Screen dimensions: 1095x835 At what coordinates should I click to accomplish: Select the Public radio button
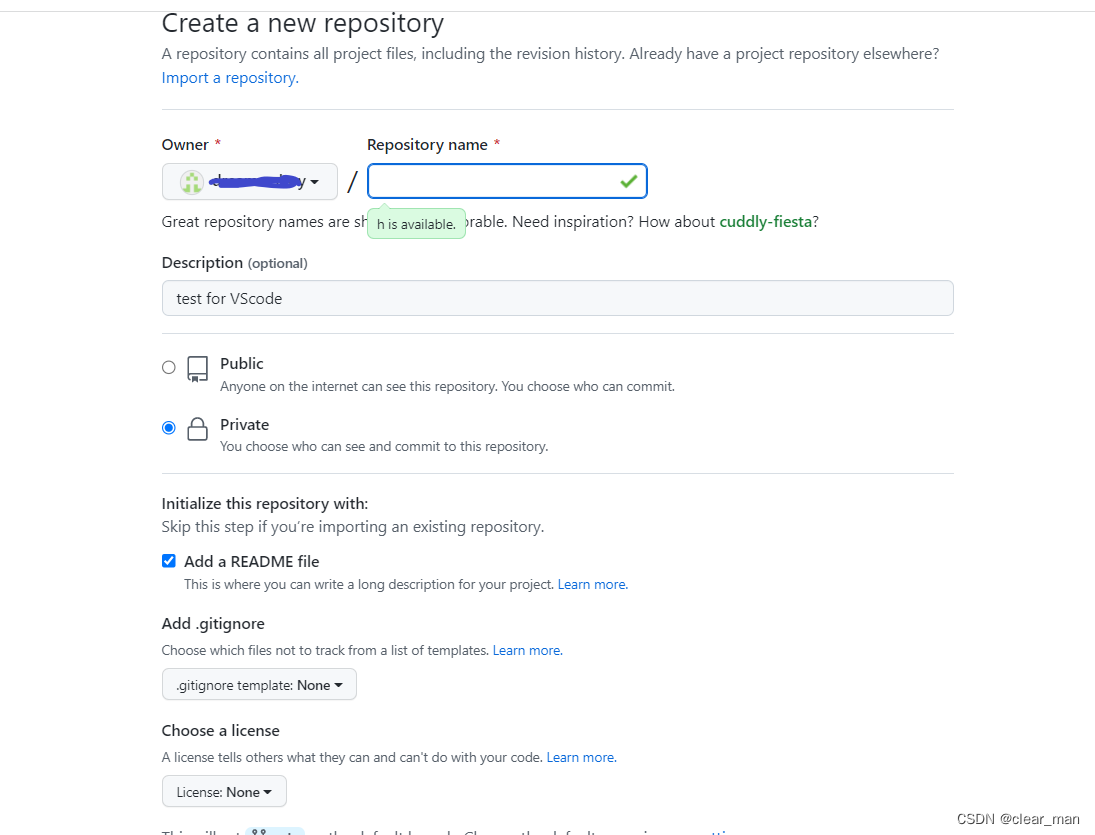tap(168, 367)
